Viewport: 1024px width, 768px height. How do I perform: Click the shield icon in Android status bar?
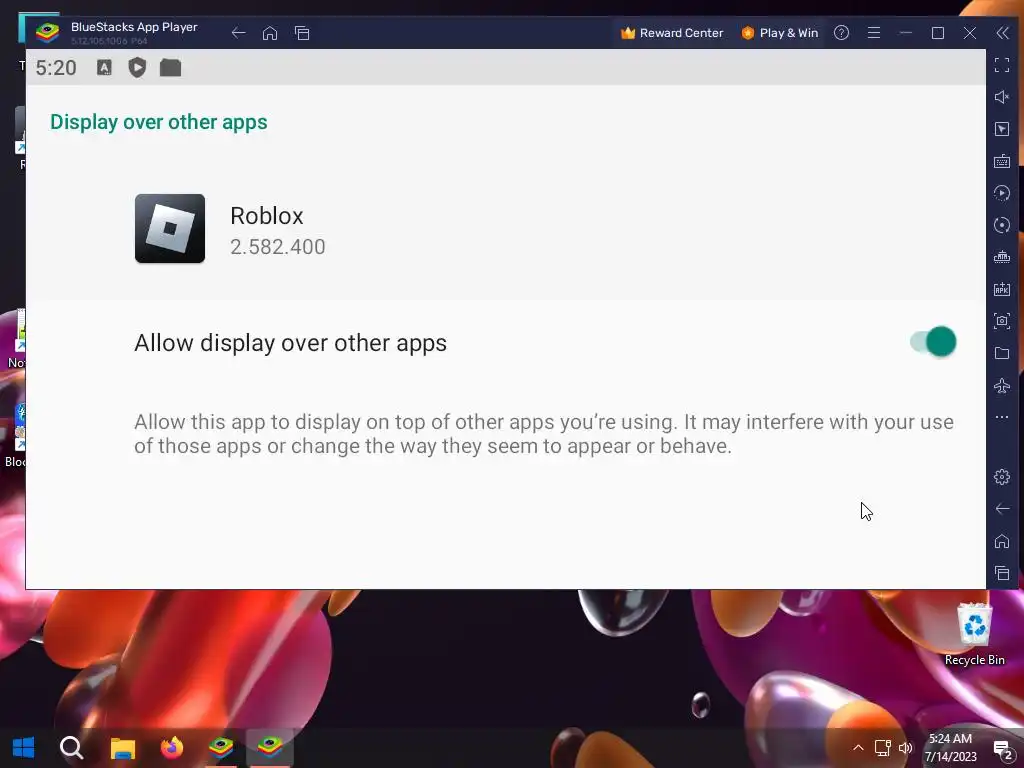pos(136,67)
